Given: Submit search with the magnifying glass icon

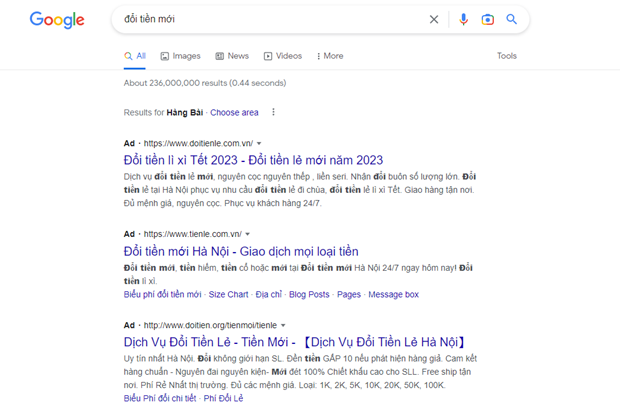Looking at the screenshot, I should (x=512, y=19).
